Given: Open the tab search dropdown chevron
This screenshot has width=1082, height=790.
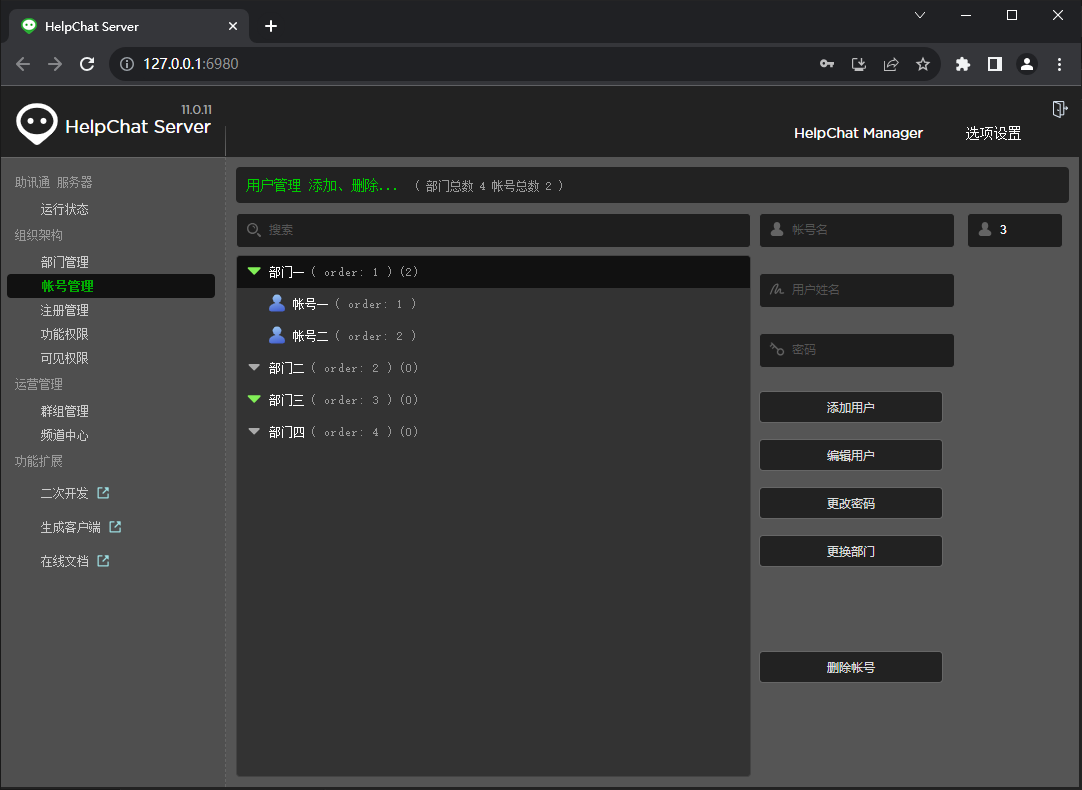Looking at the screenshot, I should click(920, 15).
